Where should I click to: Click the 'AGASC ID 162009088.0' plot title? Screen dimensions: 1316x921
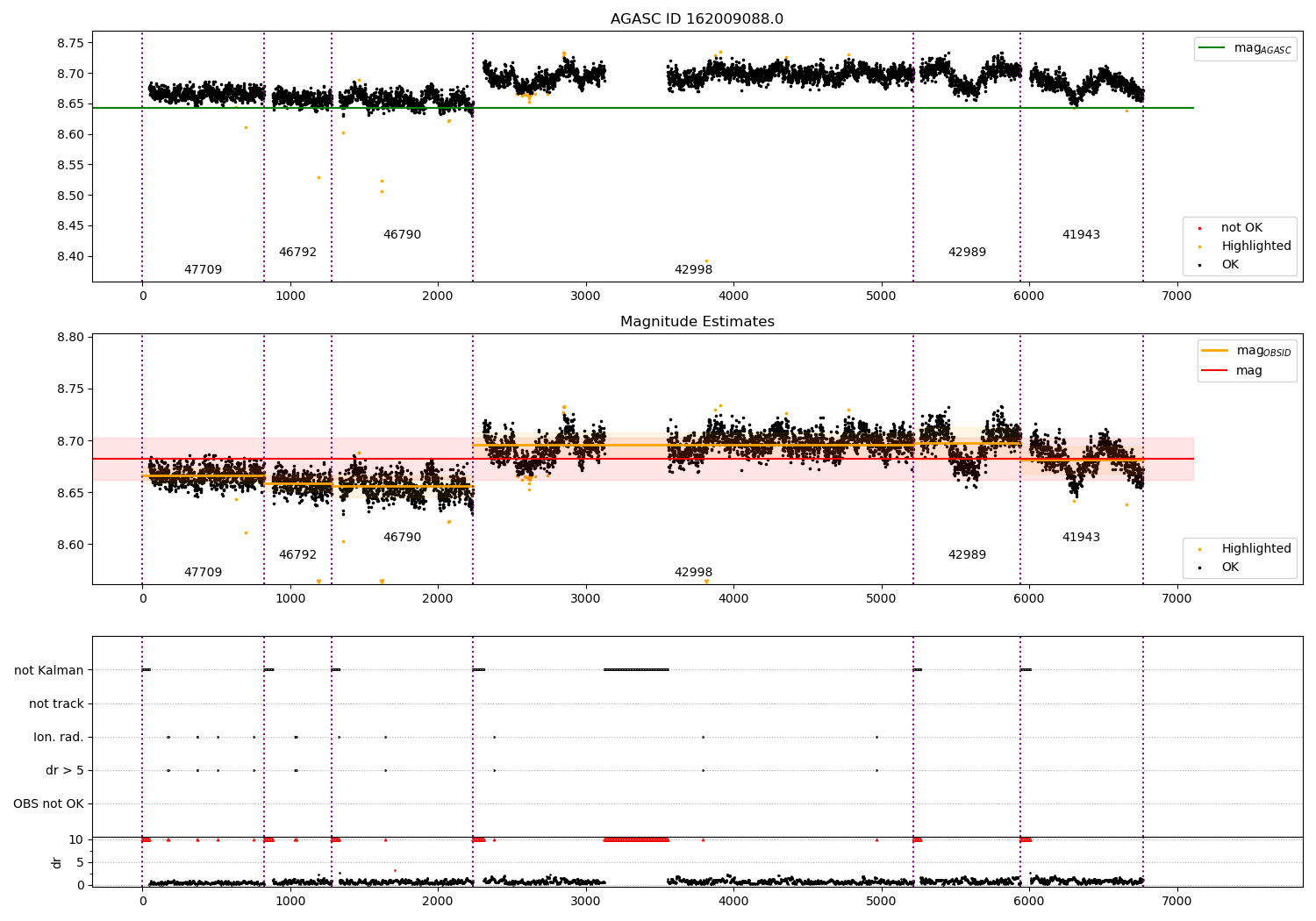697,19
